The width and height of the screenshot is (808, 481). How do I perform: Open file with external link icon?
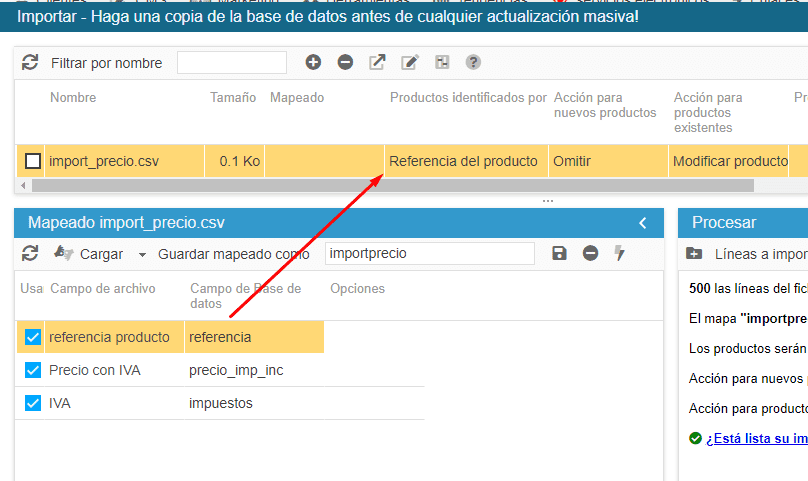(x=377, y=63)
